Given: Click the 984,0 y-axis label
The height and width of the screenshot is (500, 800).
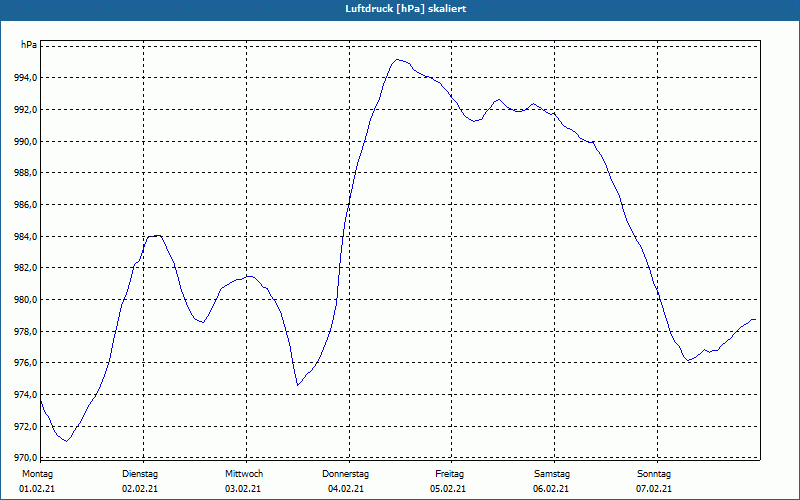Looking at the screenshot, I should pos(26,236).
